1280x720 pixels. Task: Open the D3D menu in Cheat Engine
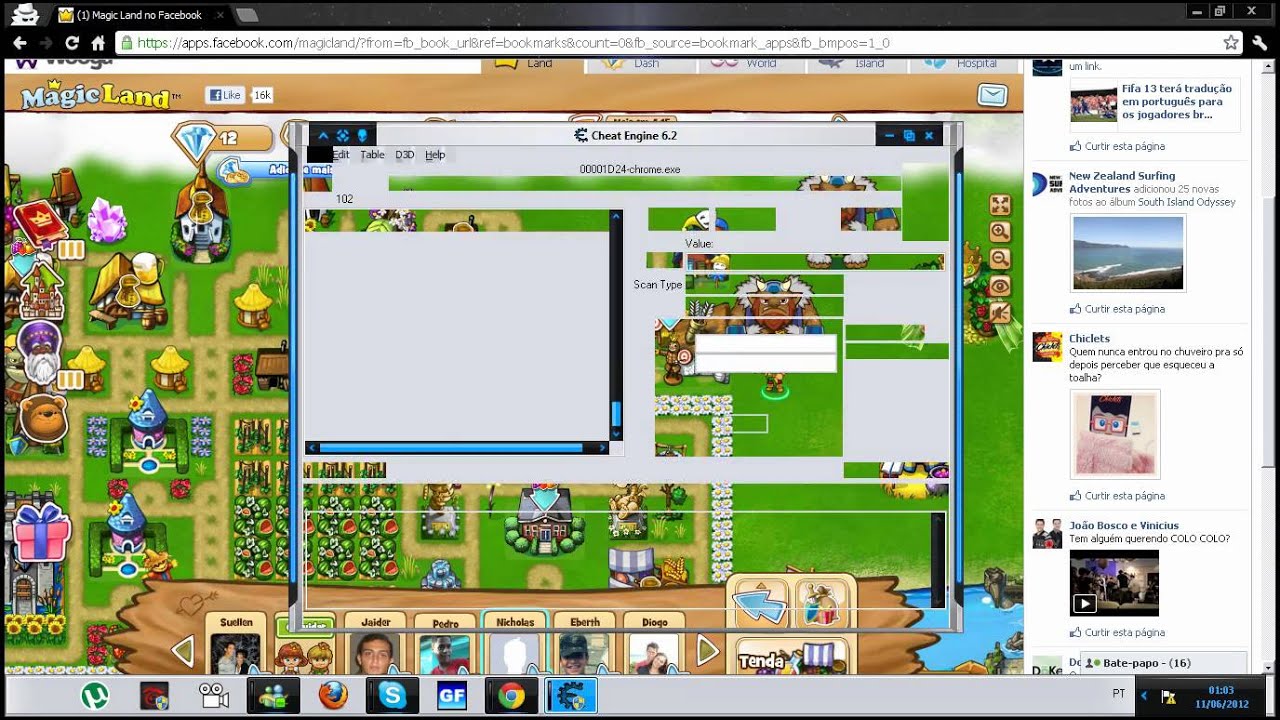coord(404,155)
